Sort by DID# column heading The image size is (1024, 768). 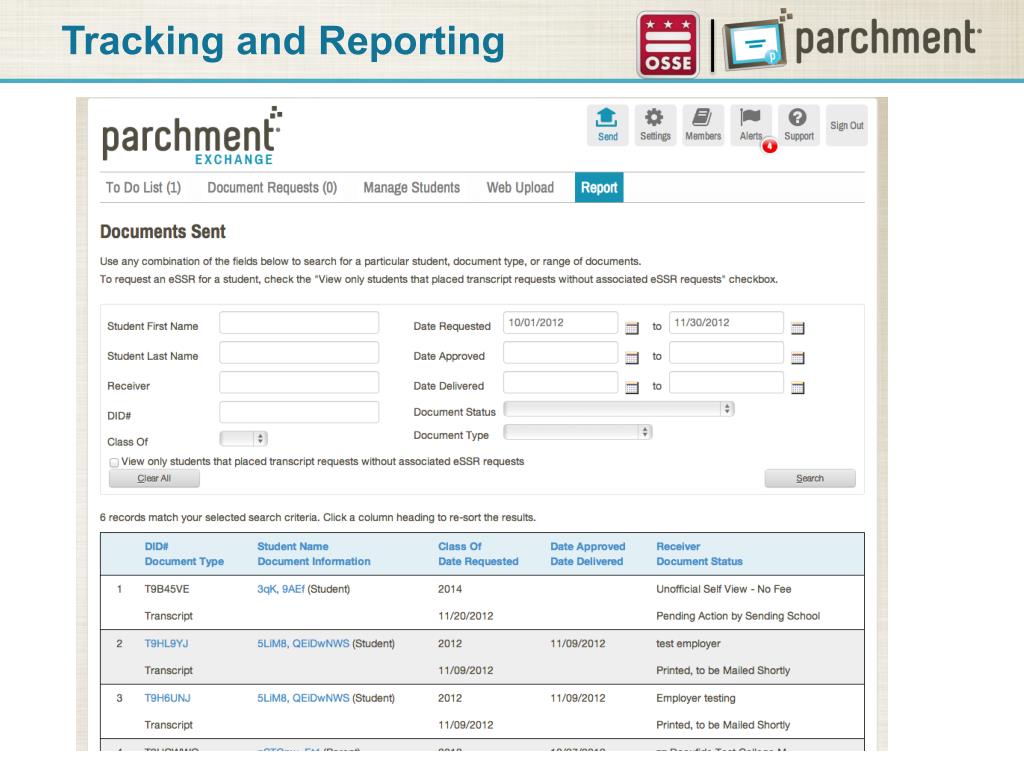(157, 547)
